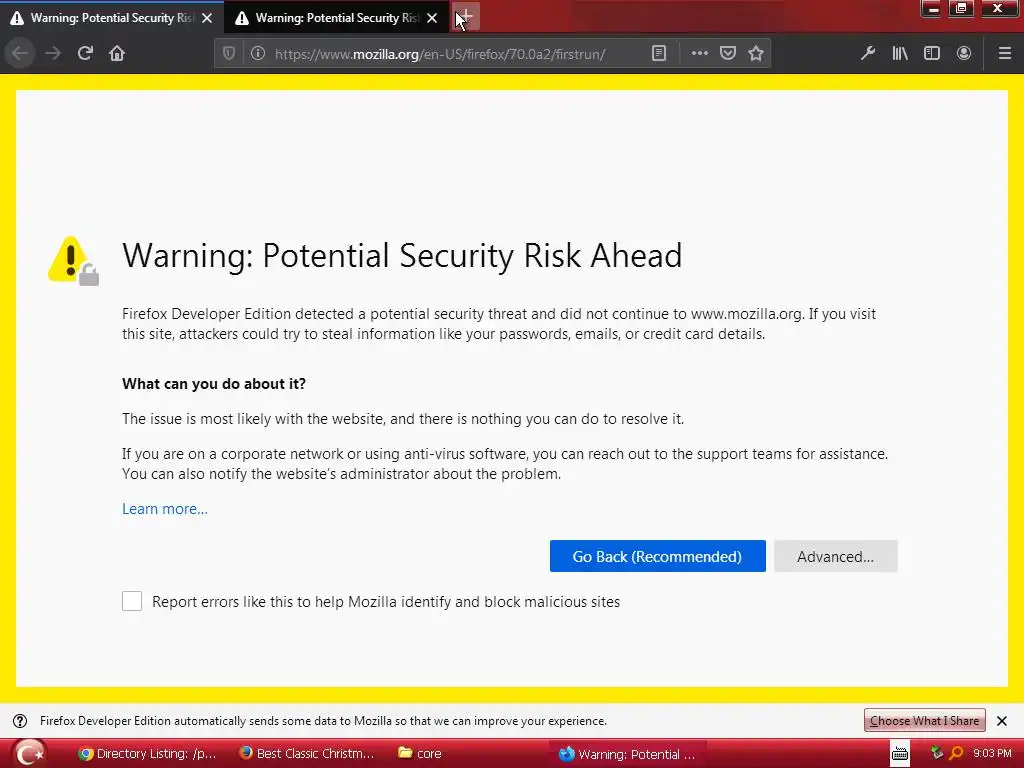
Task: Close the second Warning tab
Action: coord(432,18)
